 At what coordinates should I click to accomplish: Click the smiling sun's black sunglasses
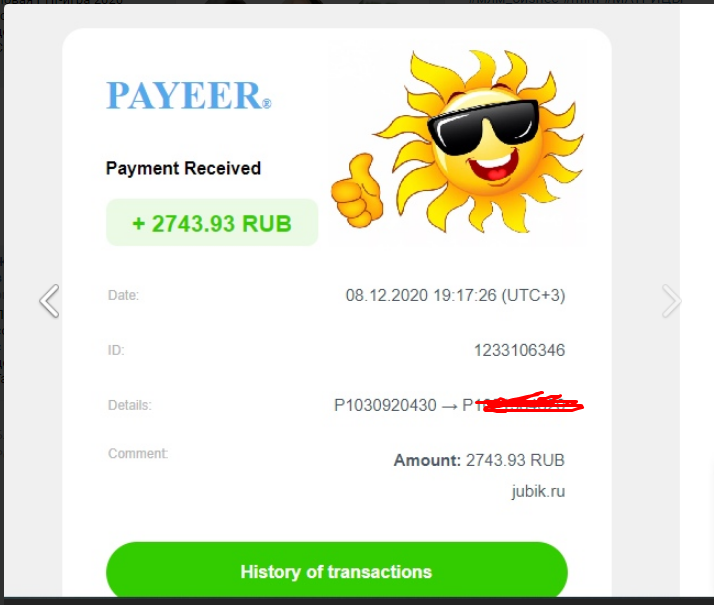[x=483, y=127]
